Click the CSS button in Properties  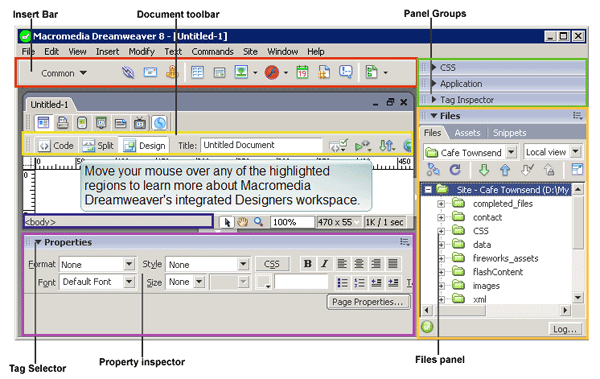point(272,264)
